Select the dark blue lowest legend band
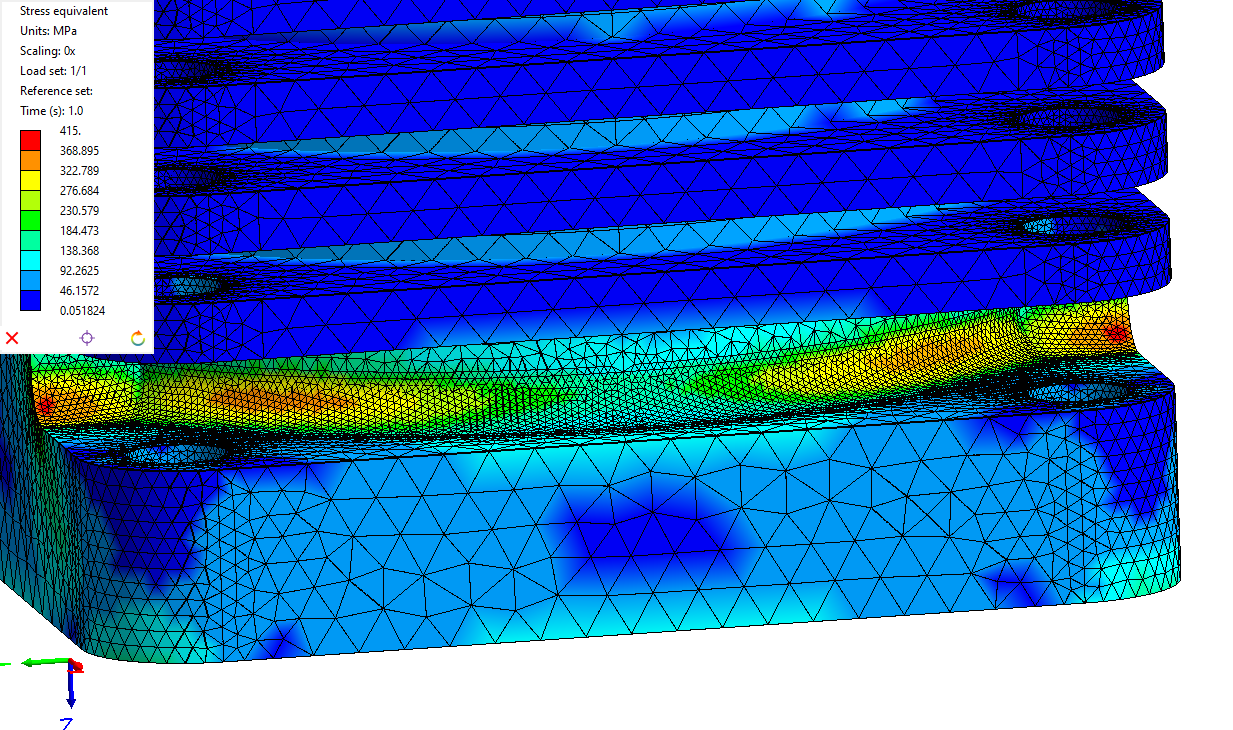The image size is (1233, 730). click(x=30, y=300)
